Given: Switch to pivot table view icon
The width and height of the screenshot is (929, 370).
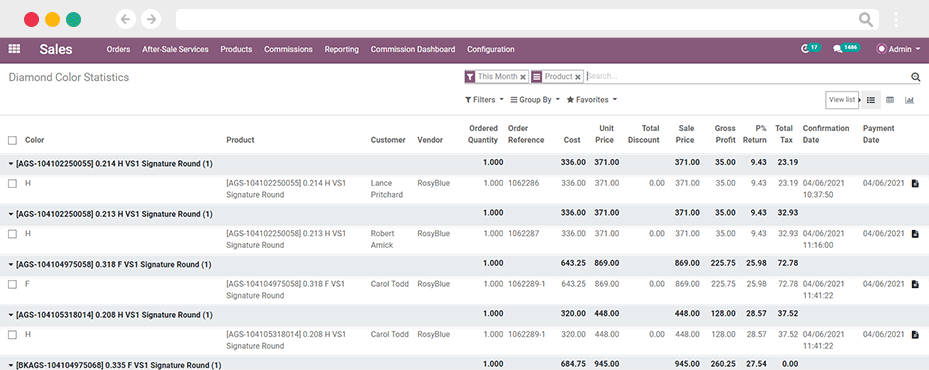Looking at the screenshot, I should (890, 100).
